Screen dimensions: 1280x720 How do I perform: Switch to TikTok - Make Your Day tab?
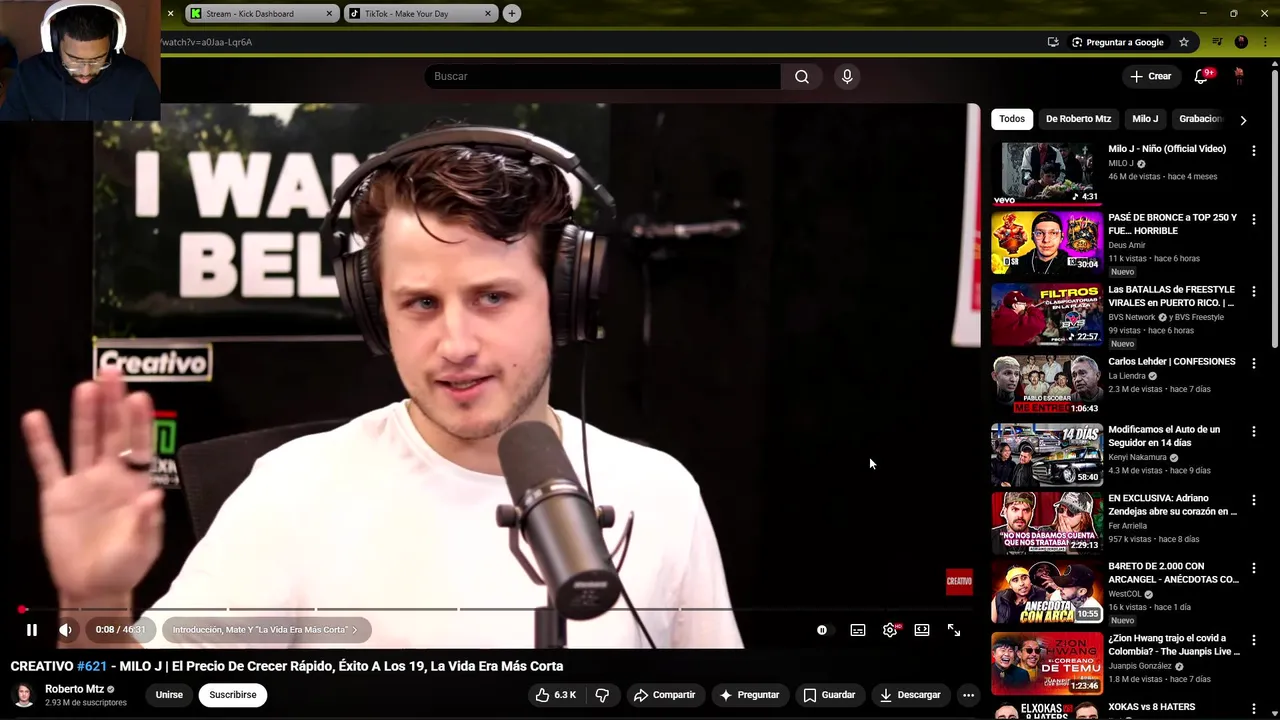pos(420,14)
